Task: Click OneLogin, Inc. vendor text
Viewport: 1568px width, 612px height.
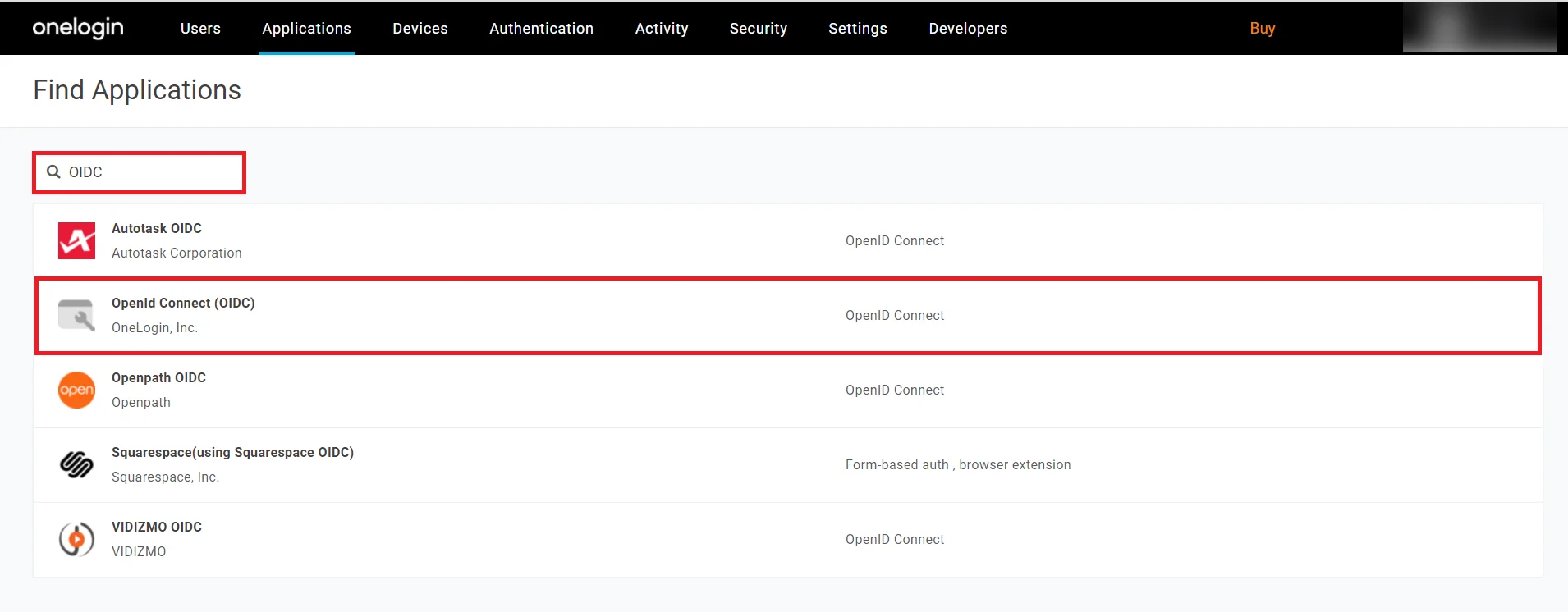Action: (154, 327)
